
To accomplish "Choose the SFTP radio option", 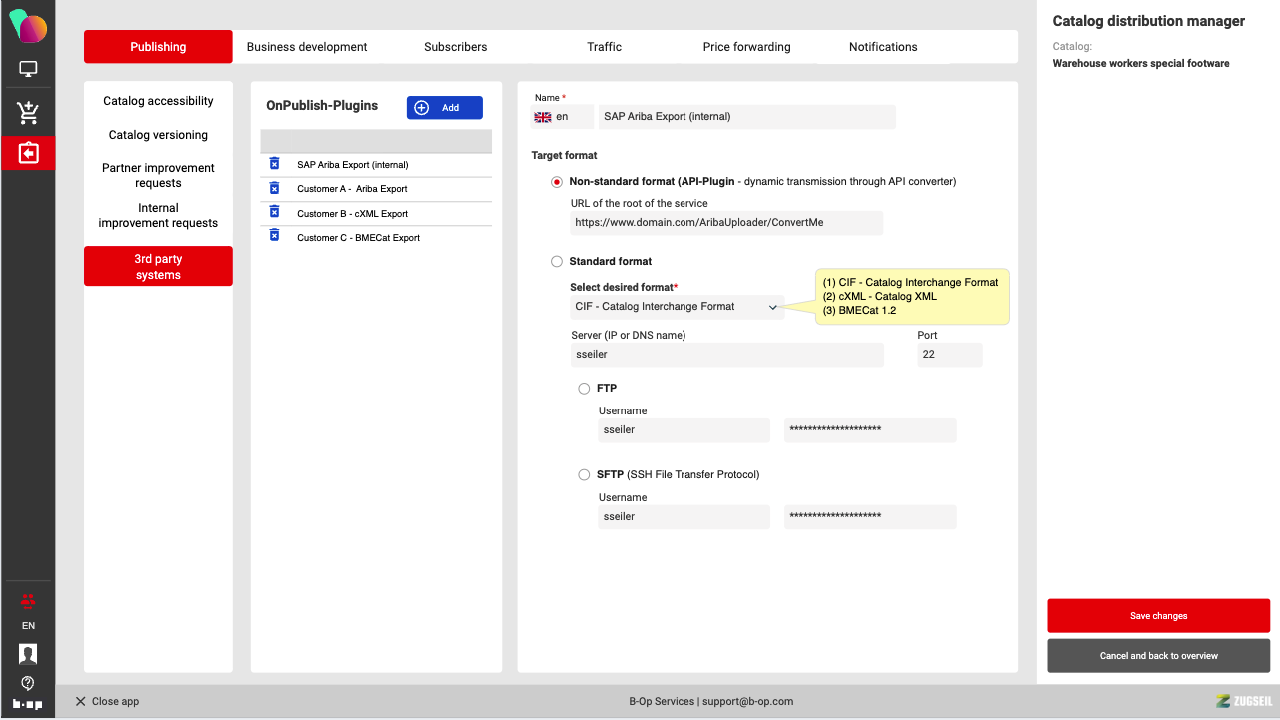I will (584, 475).
